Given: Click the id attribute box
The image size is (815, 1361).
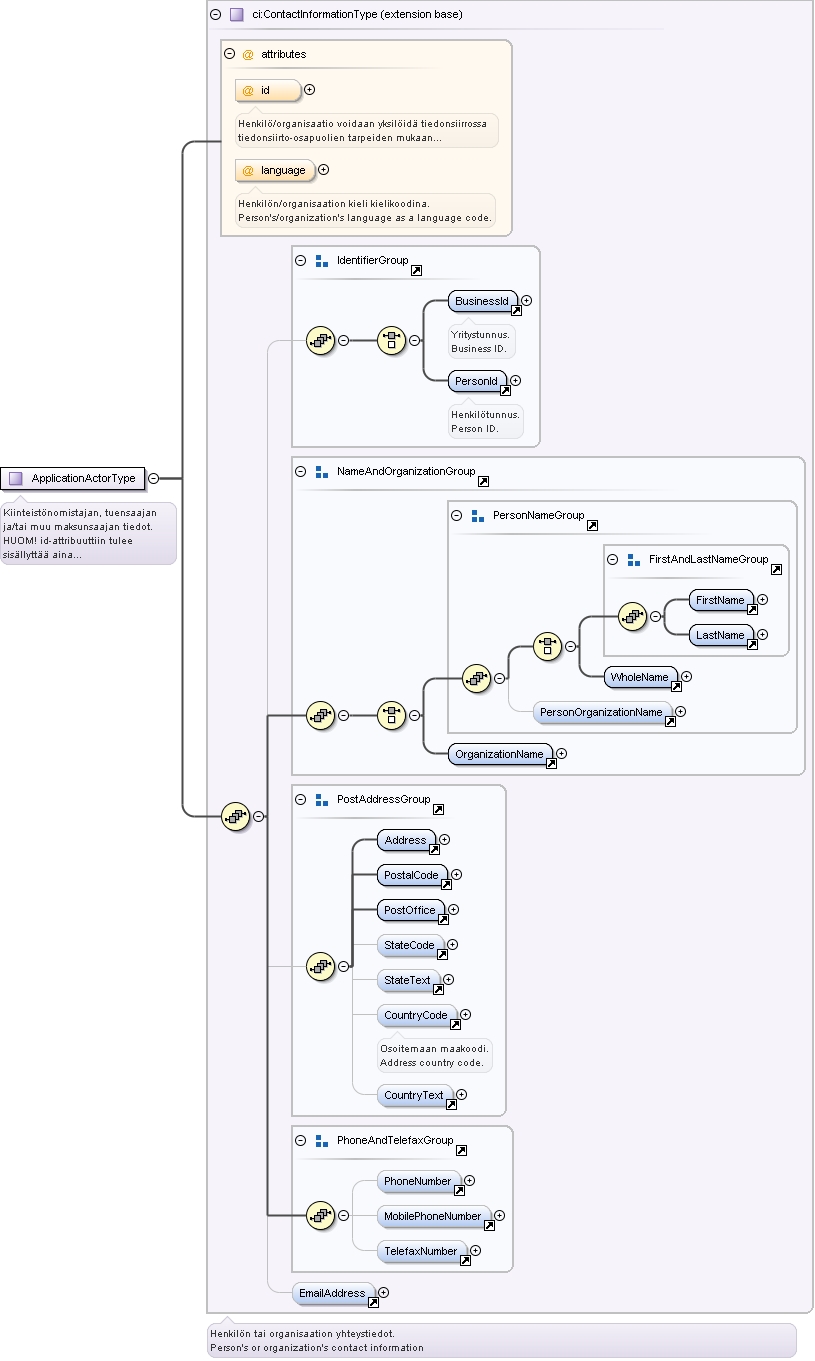Looking at the screenshot, I should (268, 90).
